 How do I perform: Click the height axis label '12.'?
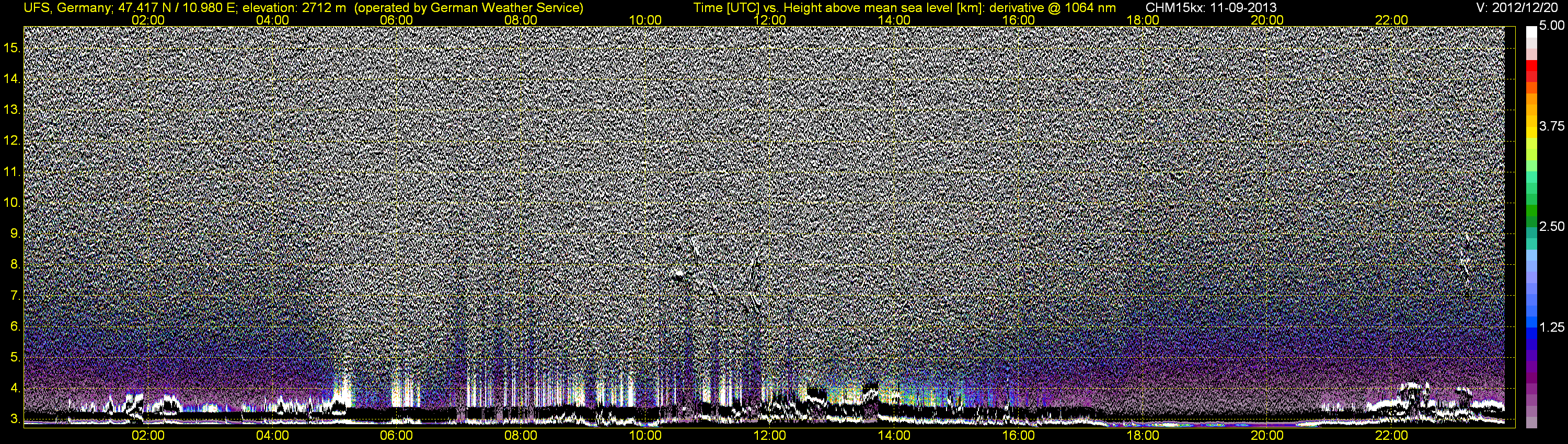tap(11, 141)
